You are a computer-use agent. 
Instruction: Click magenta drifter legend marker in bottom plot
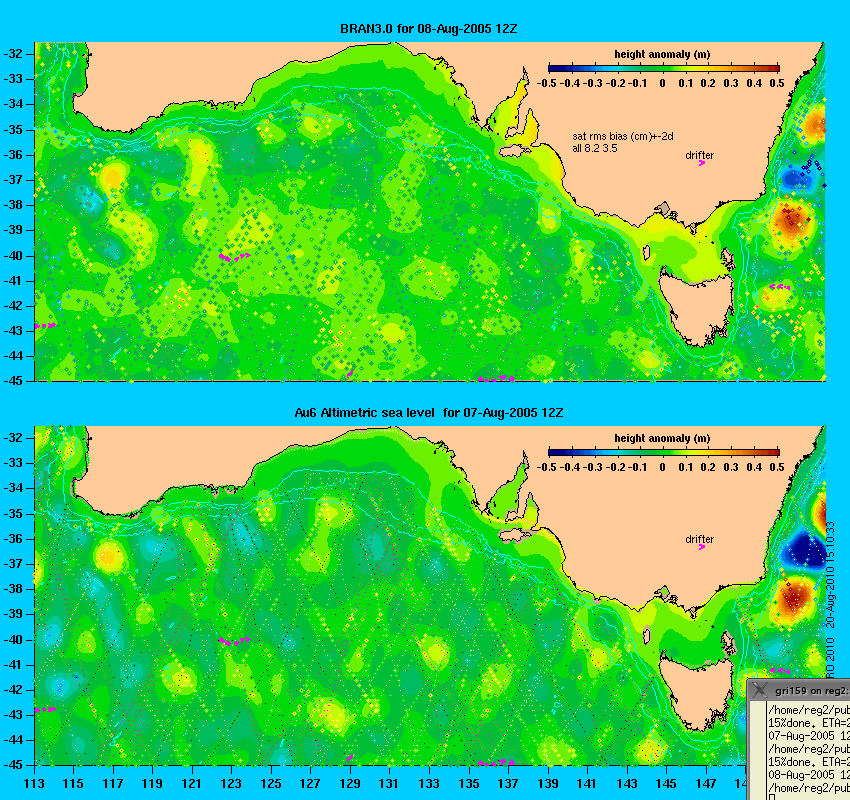click(x=702, y=547)
